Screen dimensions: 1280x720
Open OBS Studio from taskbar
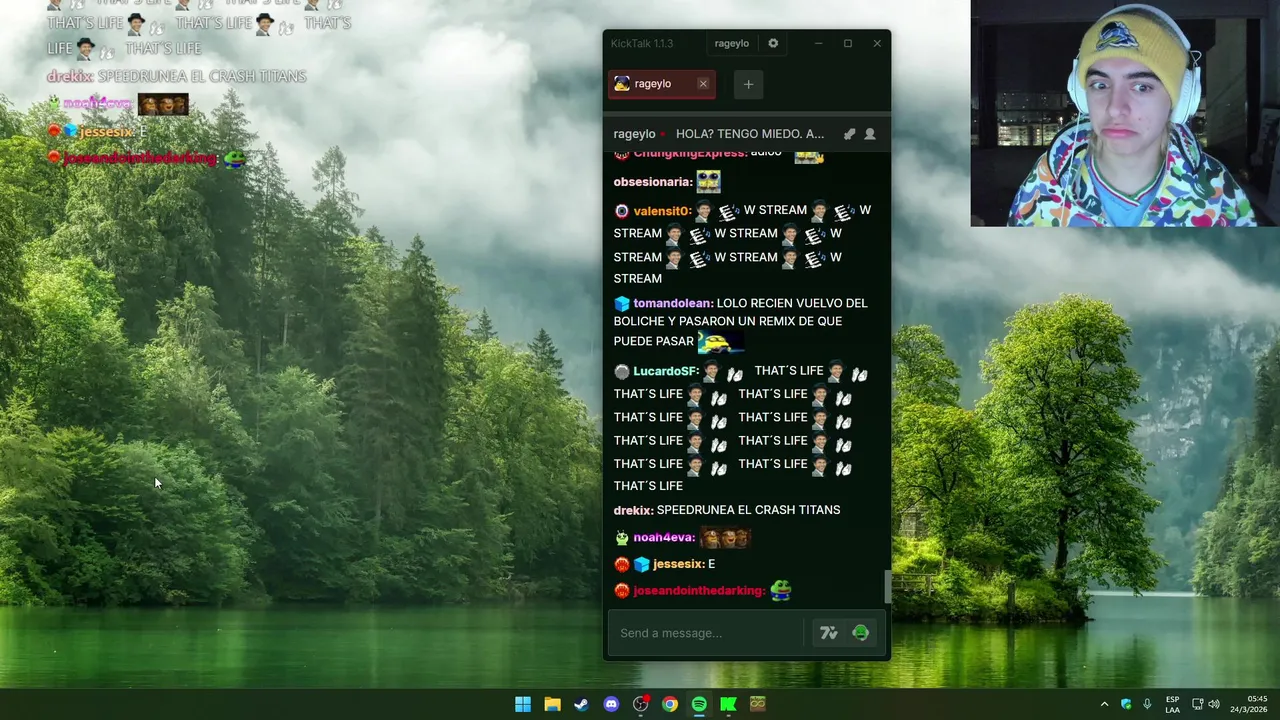pyautogui.click(x=641, y=704)
